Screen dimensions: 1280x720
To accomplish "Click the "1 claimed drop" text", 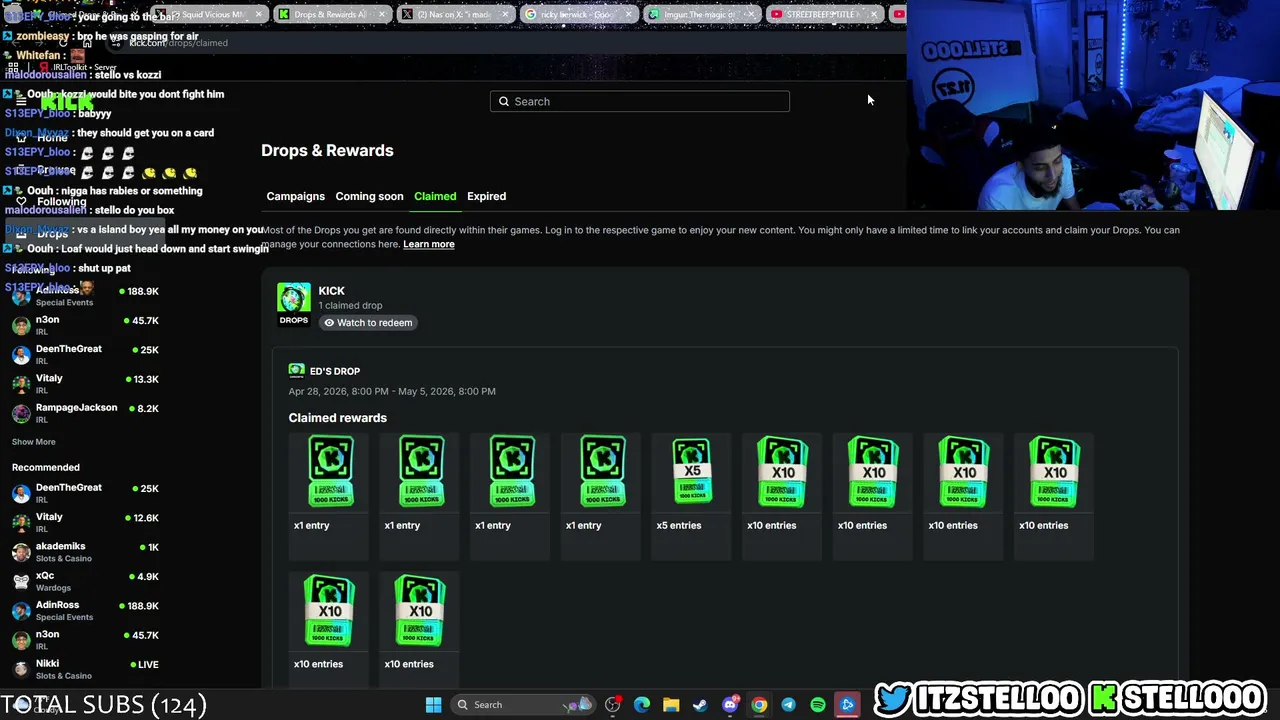I will pos(350,305).
